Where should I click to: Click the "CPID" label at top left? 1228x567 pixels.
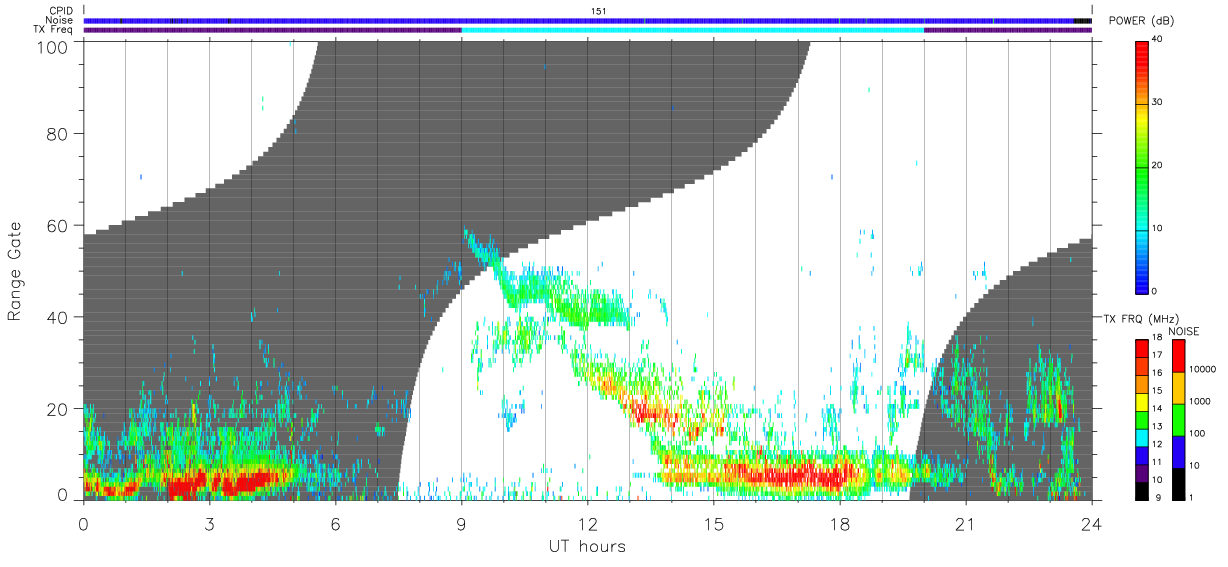pyautogui.click(x=61, y=11)
